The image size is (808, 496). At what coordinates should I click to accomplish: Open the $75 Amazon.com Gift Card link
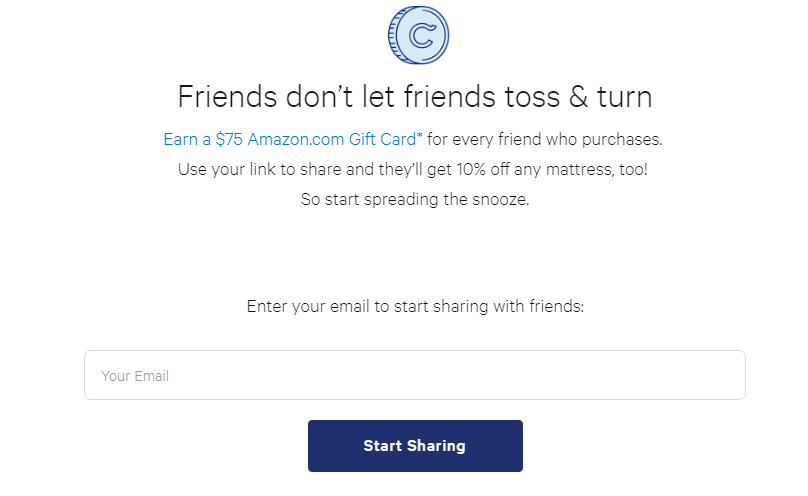pyautogui.click(x=293, y=139)
